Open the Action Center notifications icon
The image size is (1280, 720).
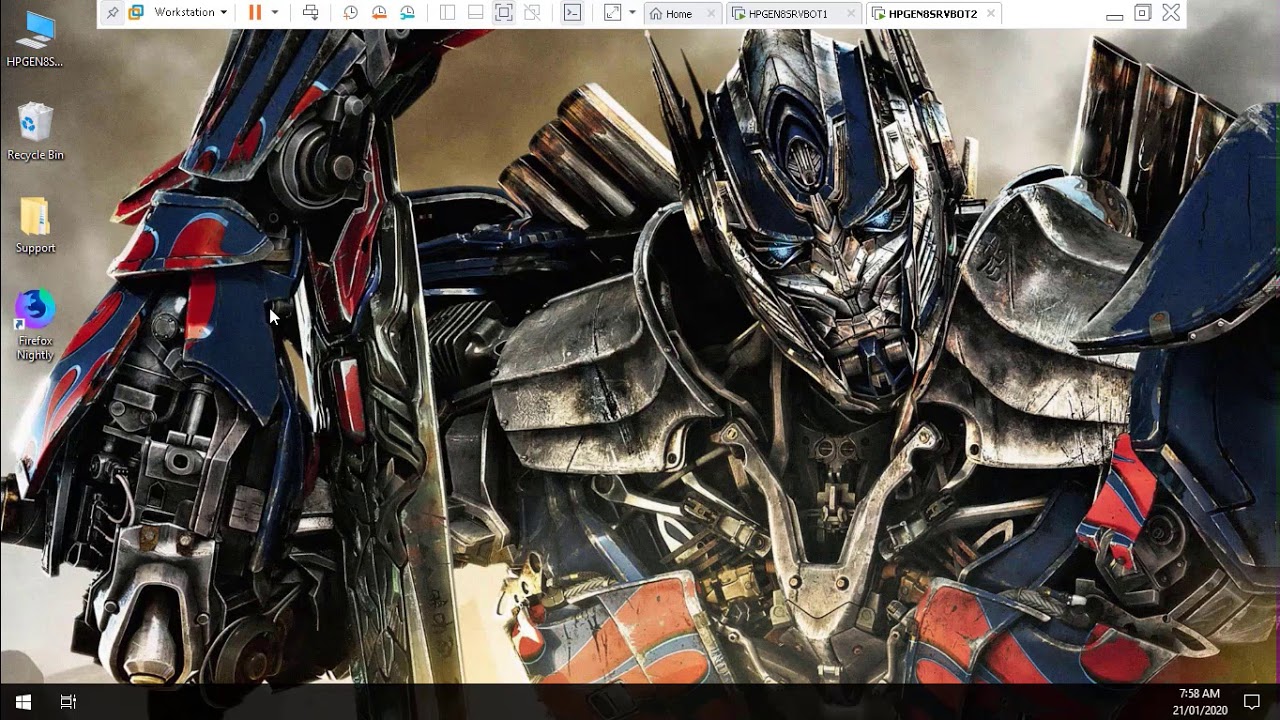click(x=1251, y=702)
